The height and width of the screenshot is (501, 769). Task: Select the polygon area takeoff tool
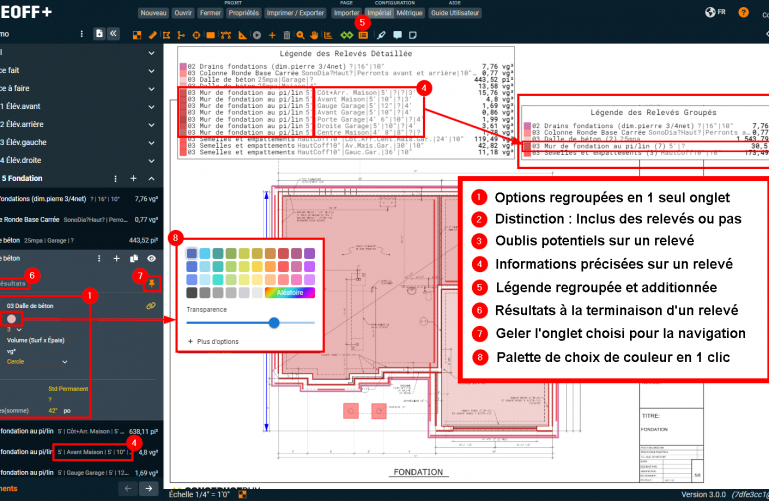[x=167, y=35]
